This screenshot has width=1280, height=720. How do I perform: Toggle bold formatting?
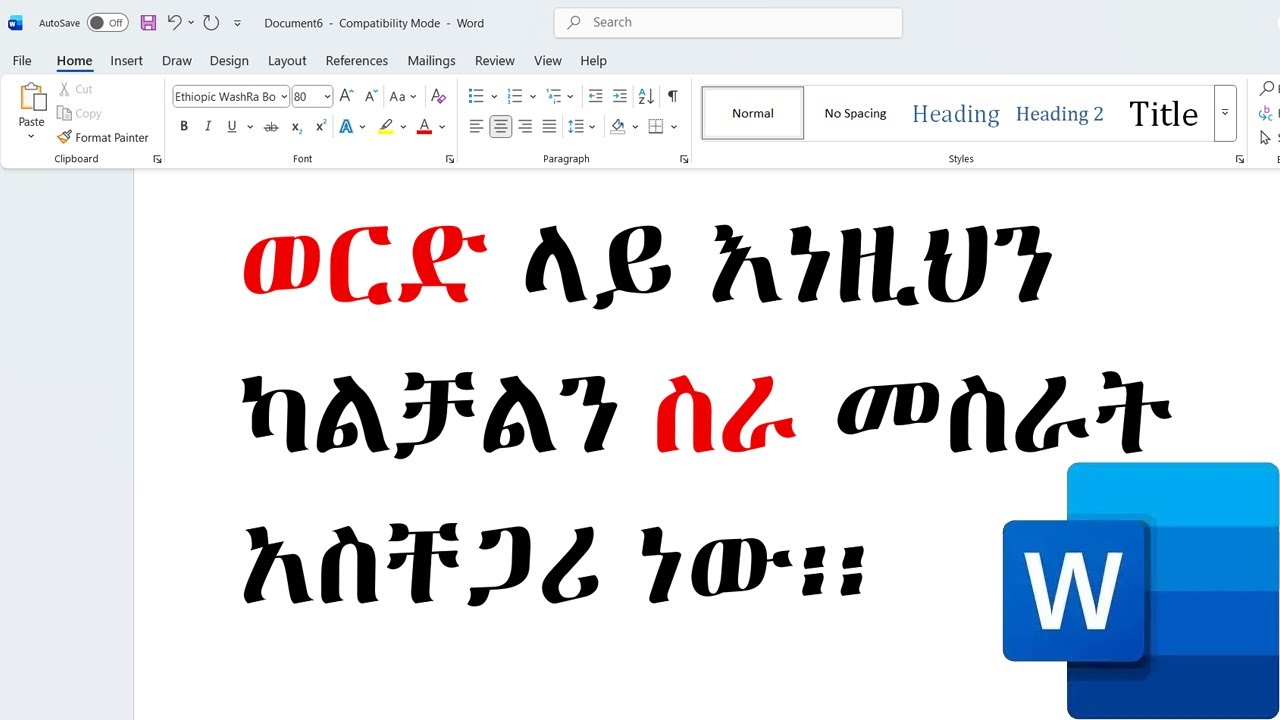coord(184,126)
